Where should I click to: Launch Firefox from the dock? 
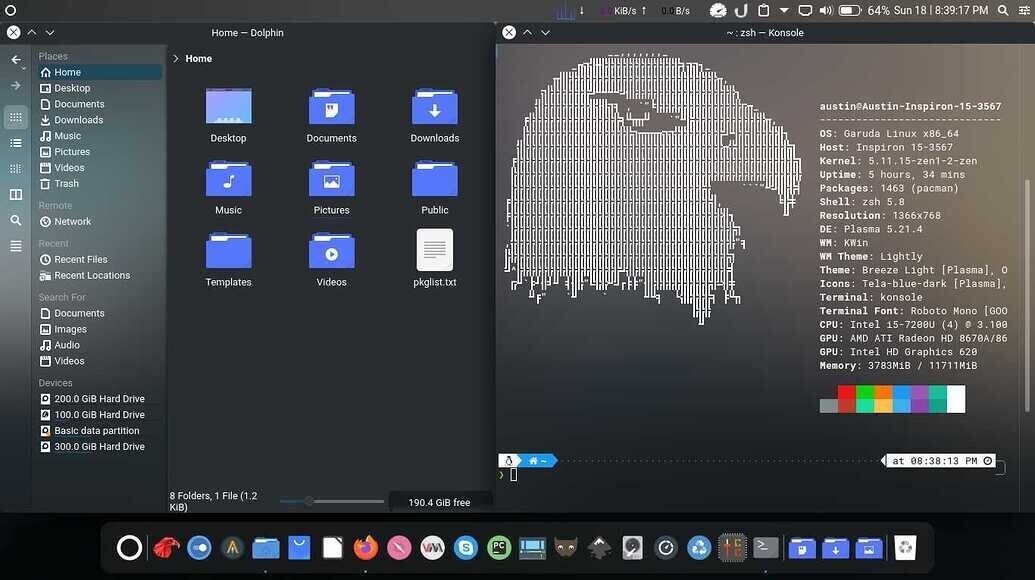(366, 548)
